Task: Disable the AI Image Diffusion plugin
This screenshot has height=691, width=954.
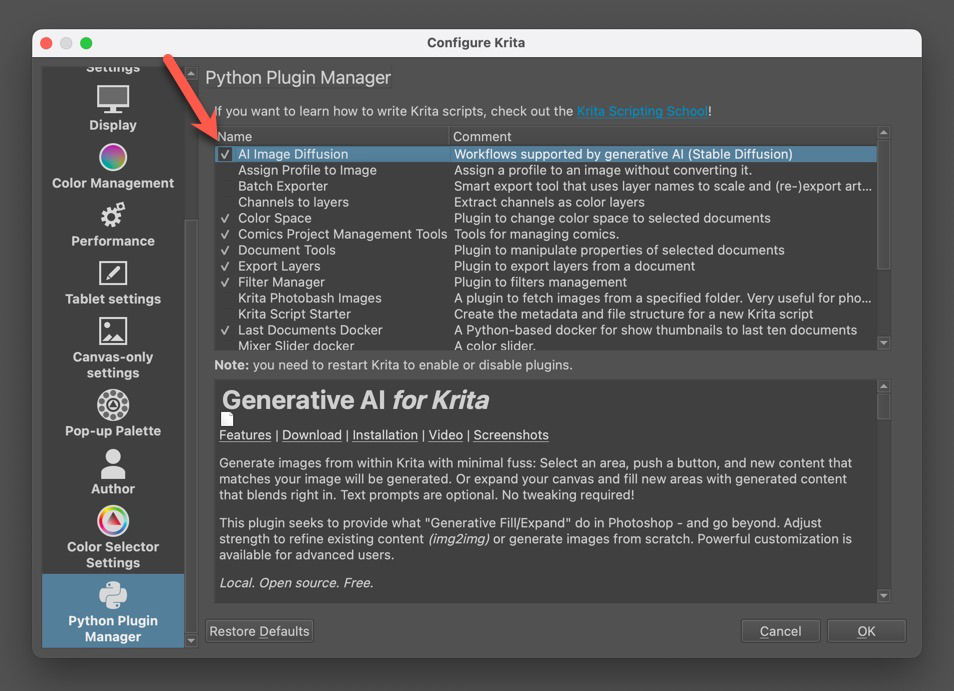Action: (x=224, y=154)
